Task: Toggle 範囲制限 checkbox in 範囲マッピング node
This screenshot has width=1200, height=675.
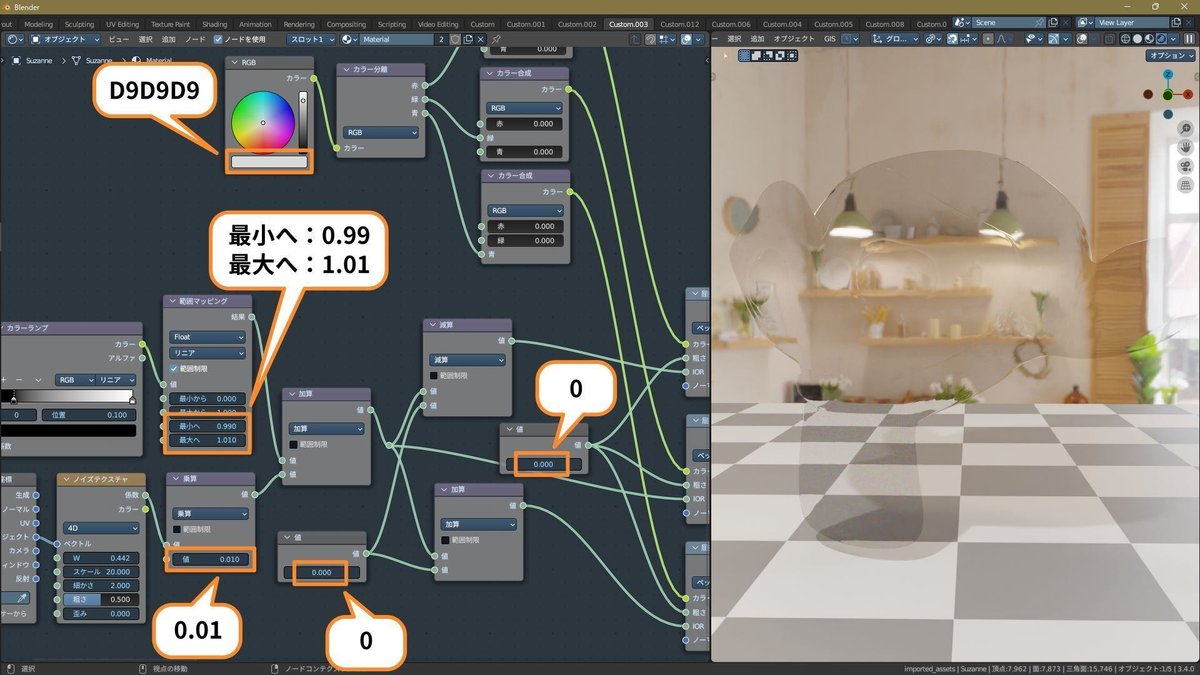Action: (x=174, y=369)
